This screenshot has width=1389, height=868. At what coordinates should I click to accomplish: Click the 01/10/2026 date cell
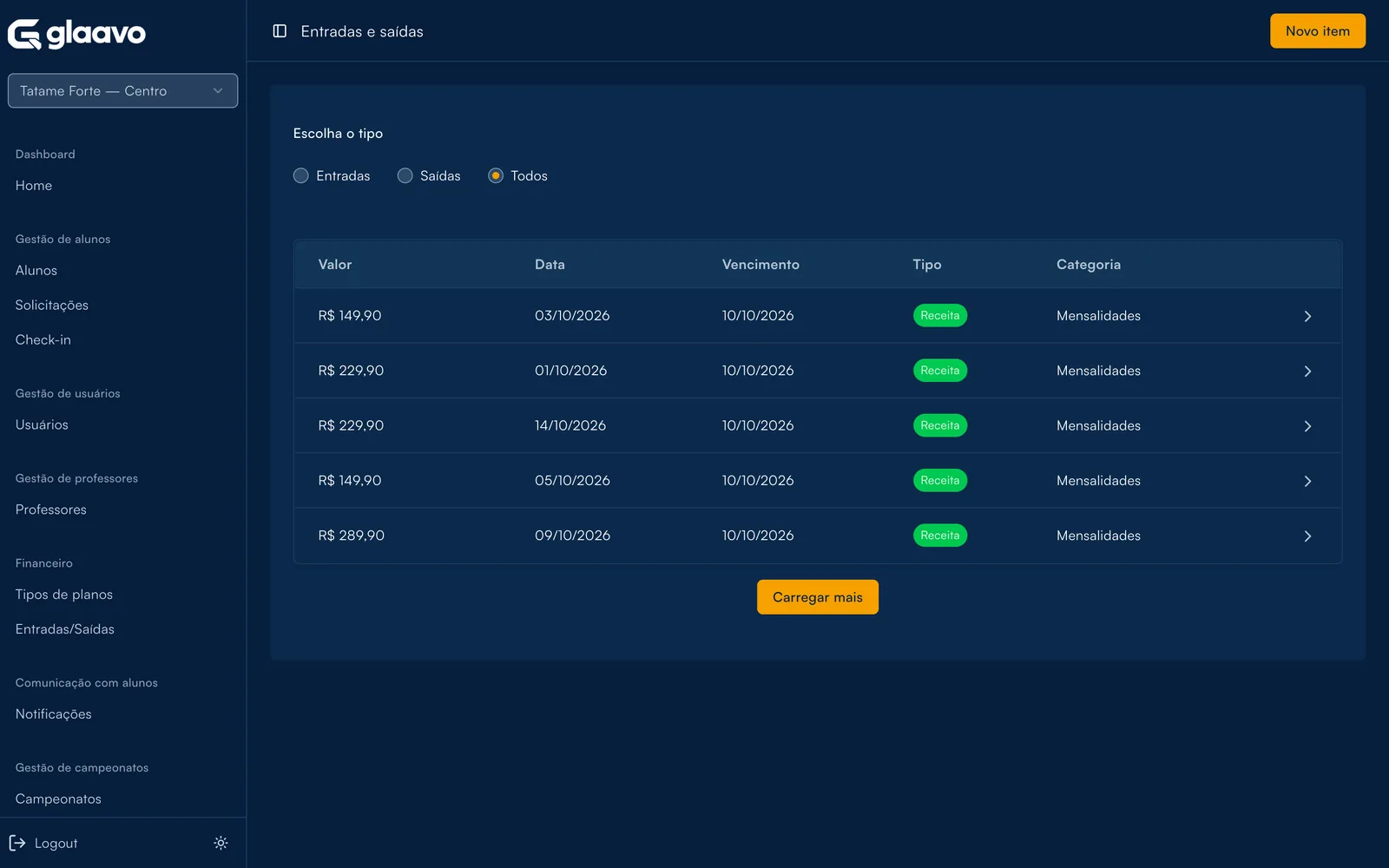(571, 371)
